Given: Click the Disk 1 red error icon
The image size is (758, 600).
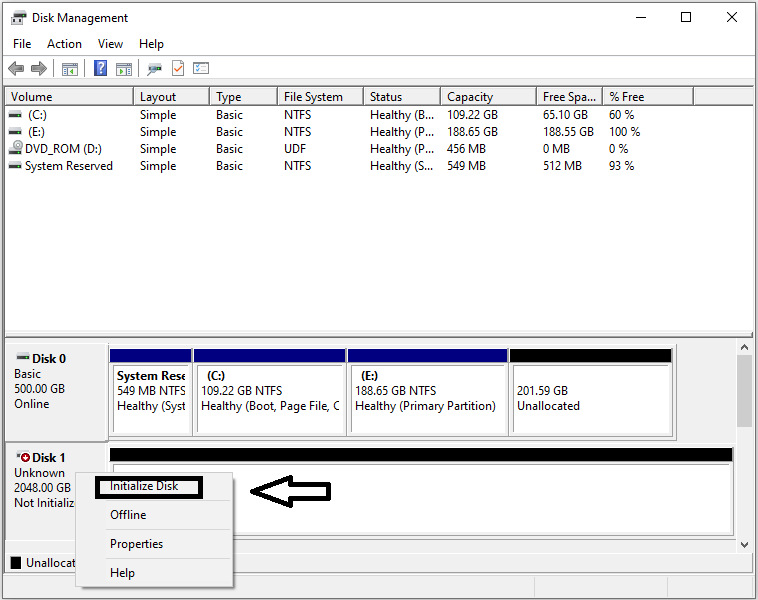Looking at the screenshot, I should click(x=23, y=456).
